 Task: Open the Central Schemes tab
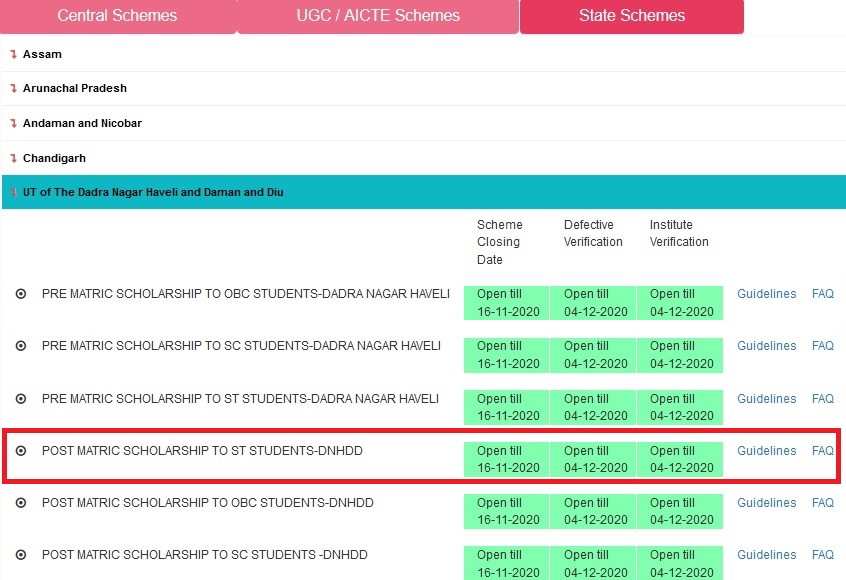117,16
